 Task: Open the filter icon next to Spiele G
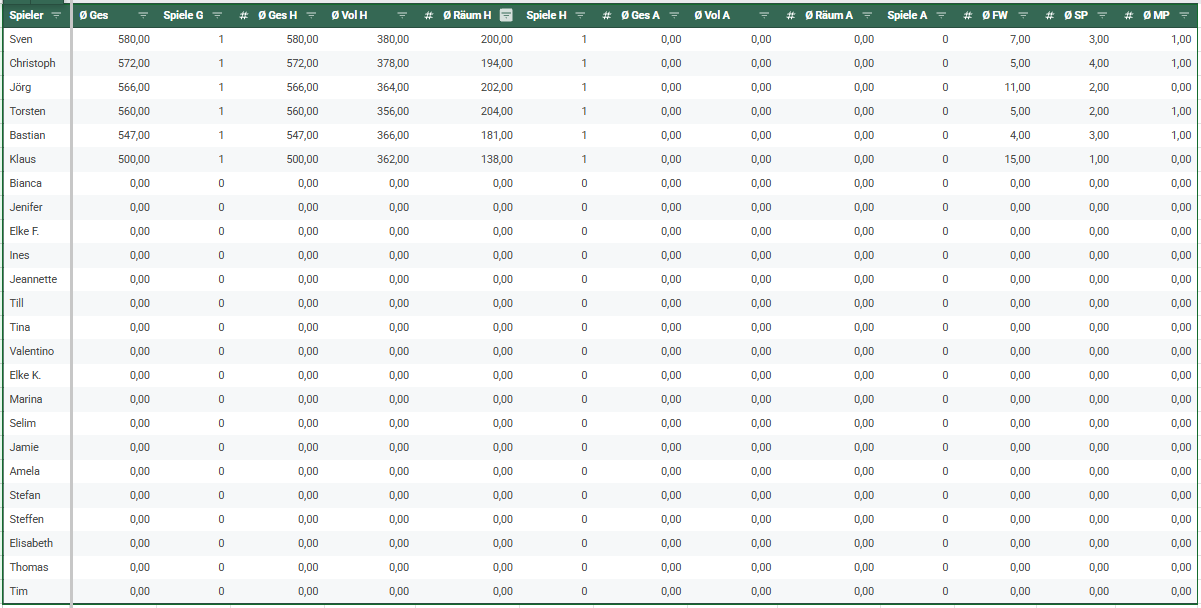(216, 15)
